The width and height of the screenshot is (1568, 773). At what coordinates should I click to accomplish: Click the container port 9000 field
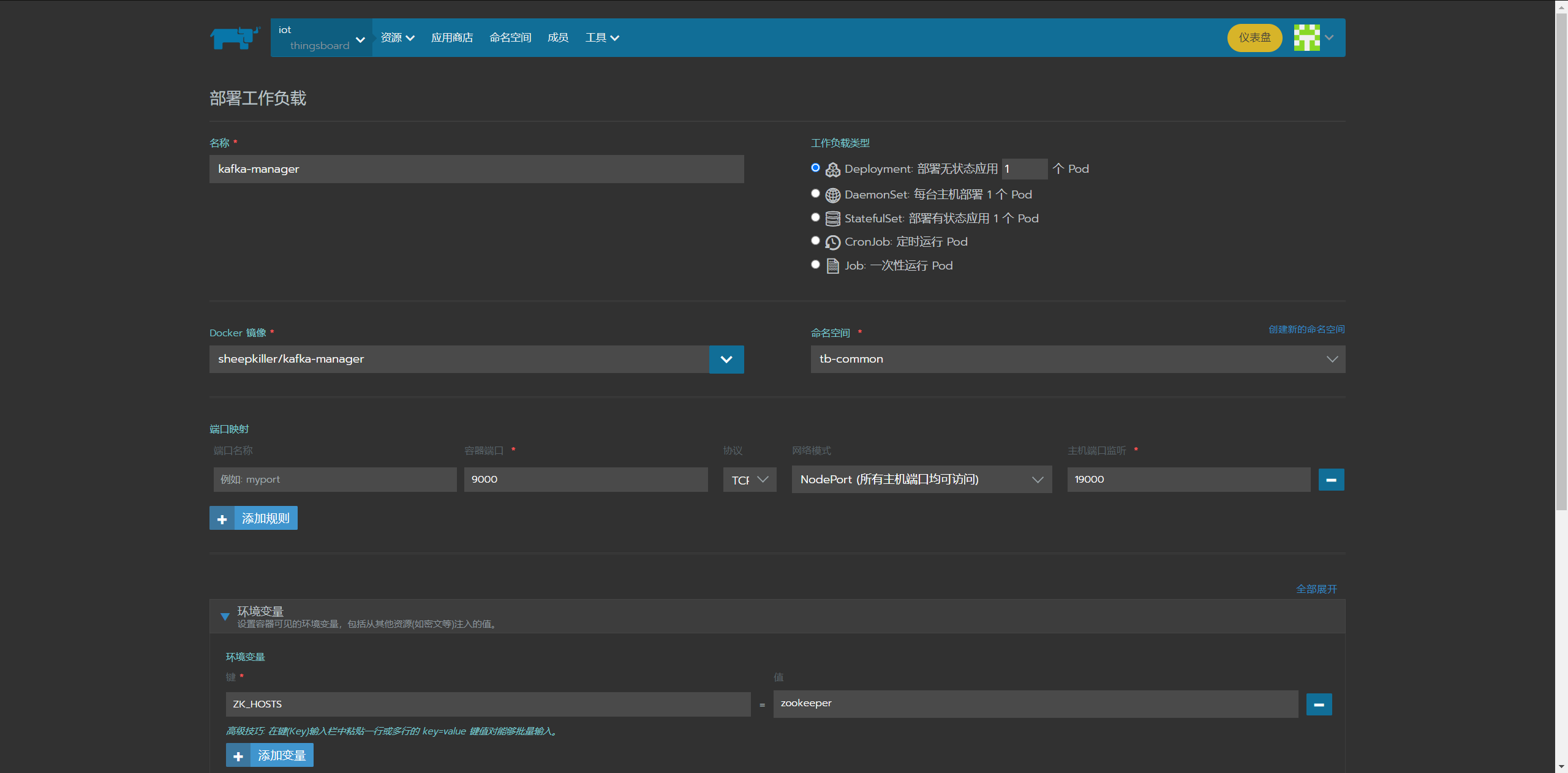click(586, 480)
